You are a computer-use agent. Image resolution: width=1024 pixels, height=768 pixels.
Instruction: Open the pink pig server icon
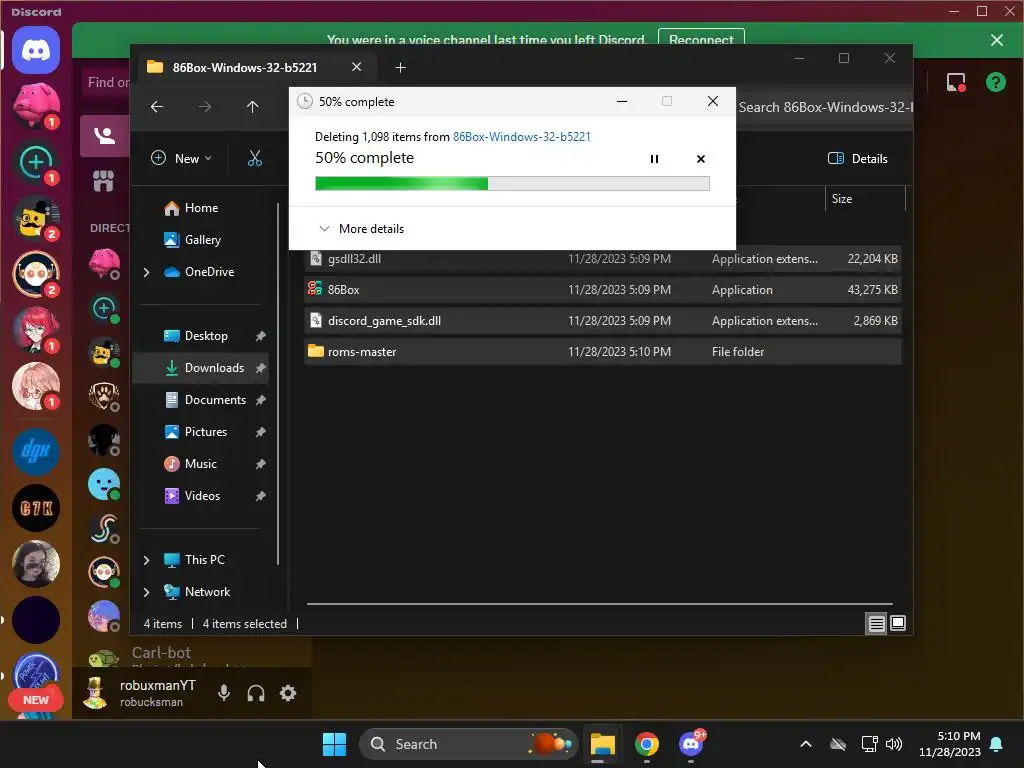click(36, 105)
